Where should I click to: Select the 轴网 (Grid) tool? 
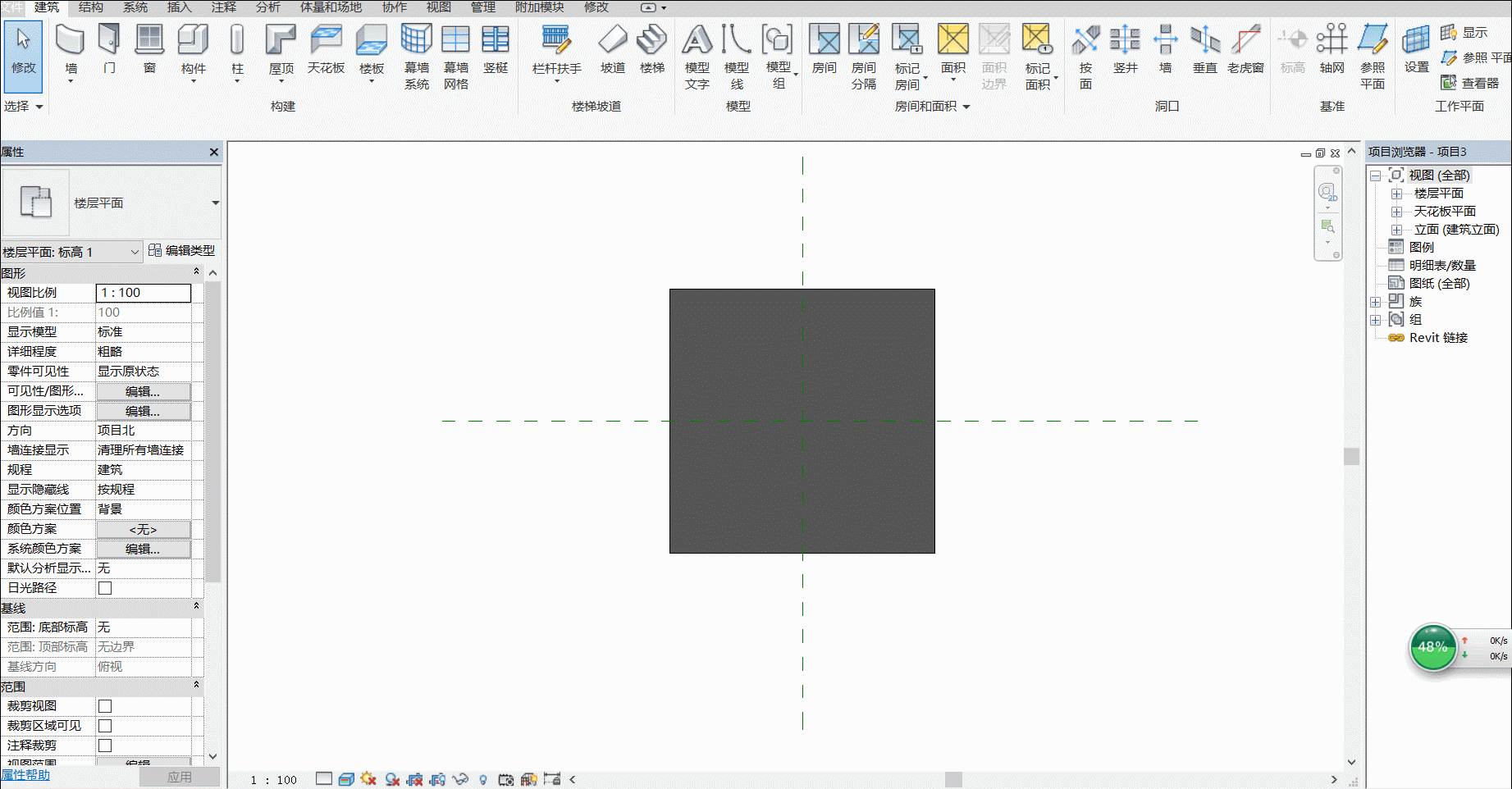click(1332, 49)
